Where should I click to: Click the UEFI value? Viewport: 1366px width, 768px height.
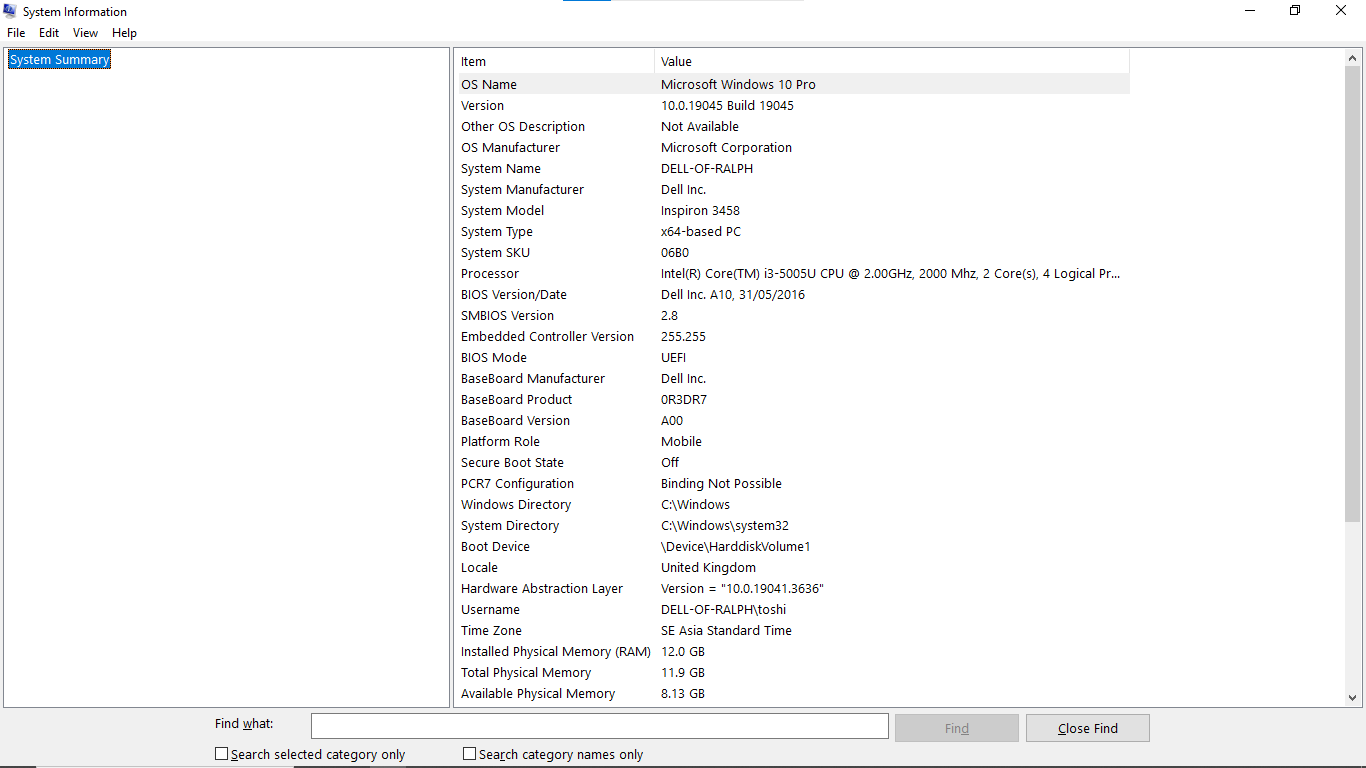[x=673, y=358]
